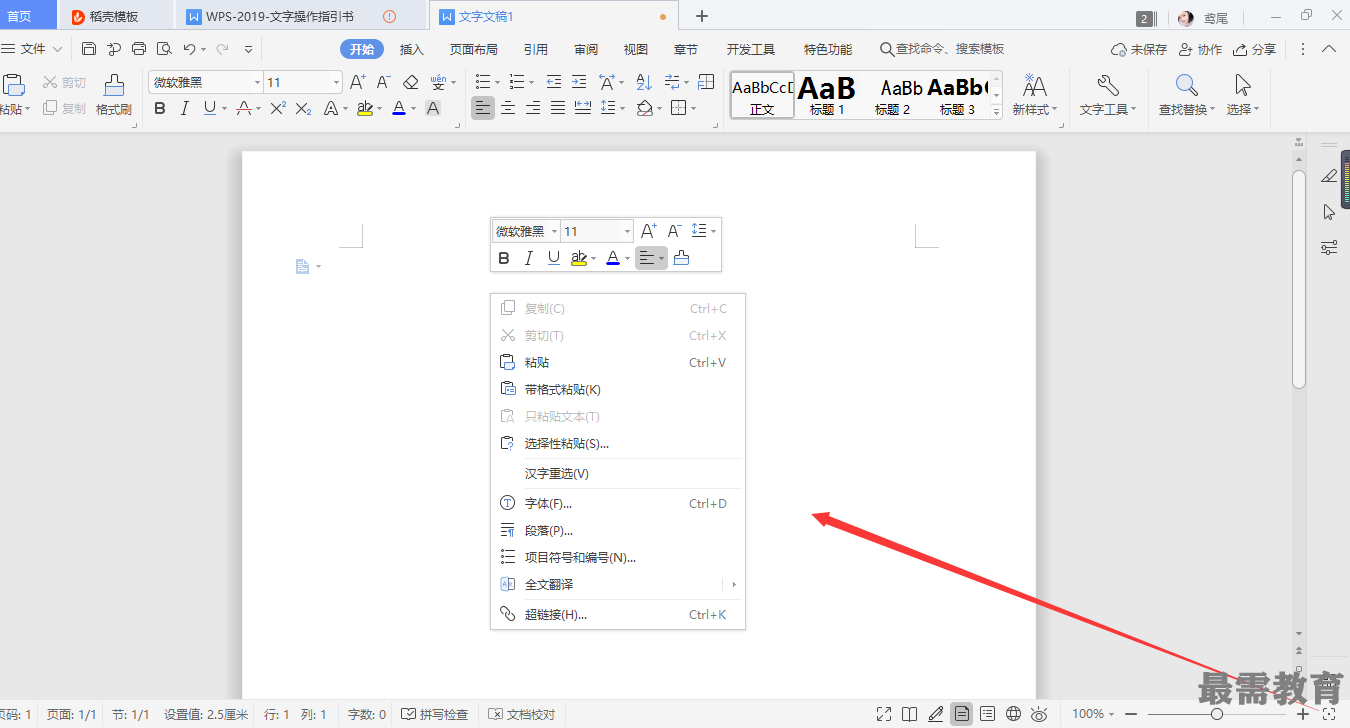The width and height of the screenshot is (1350, 728).
Task: Open the 文件 menu button
Action: pyautogui.click(x=32, y=49)
